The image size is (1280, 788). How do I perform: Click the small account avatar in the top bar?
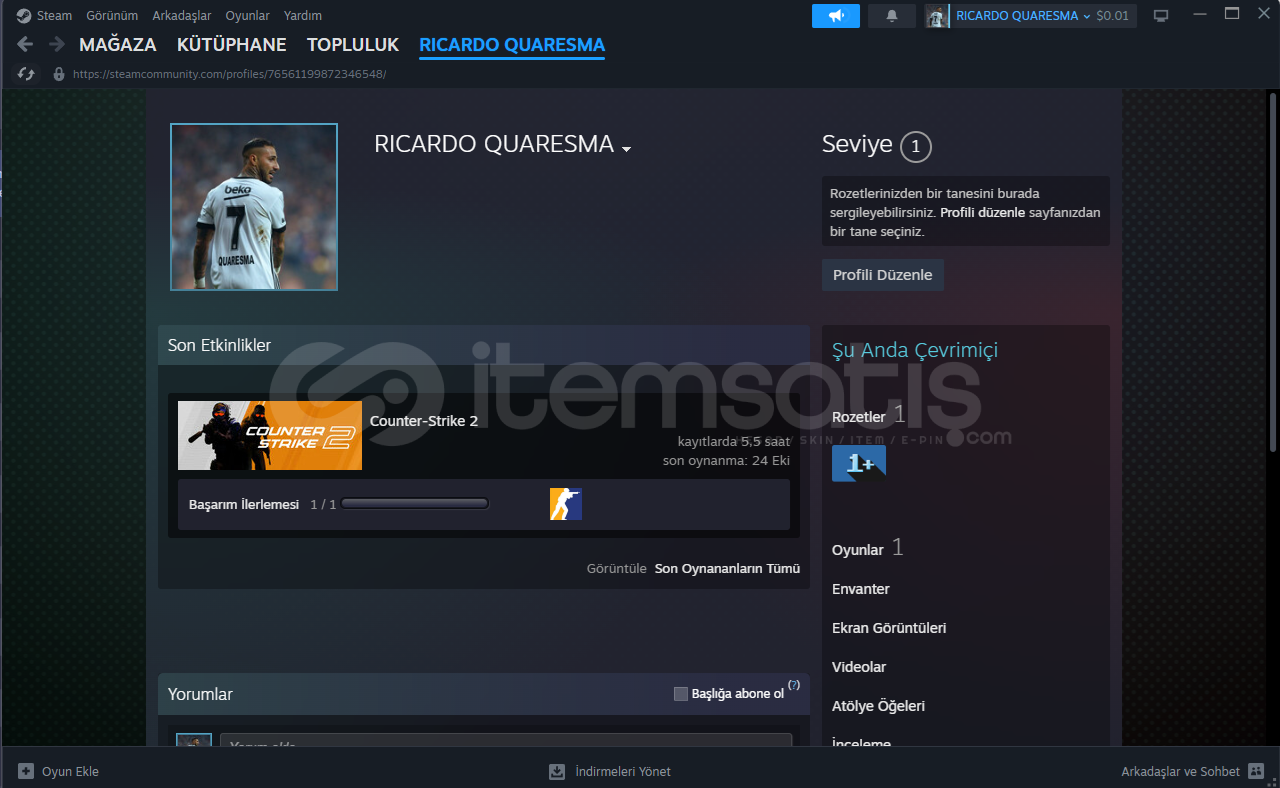(x=937, y=16)
